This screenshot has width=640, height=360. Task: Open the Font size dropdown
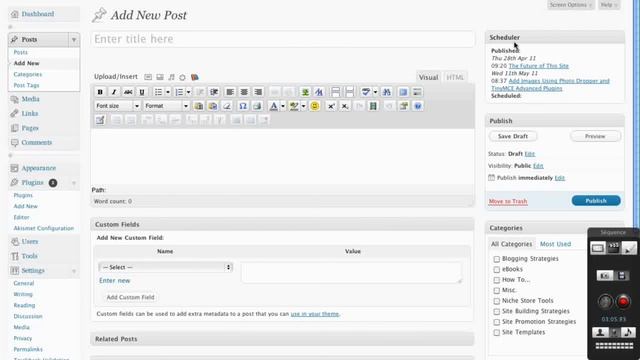click(117, 106)
